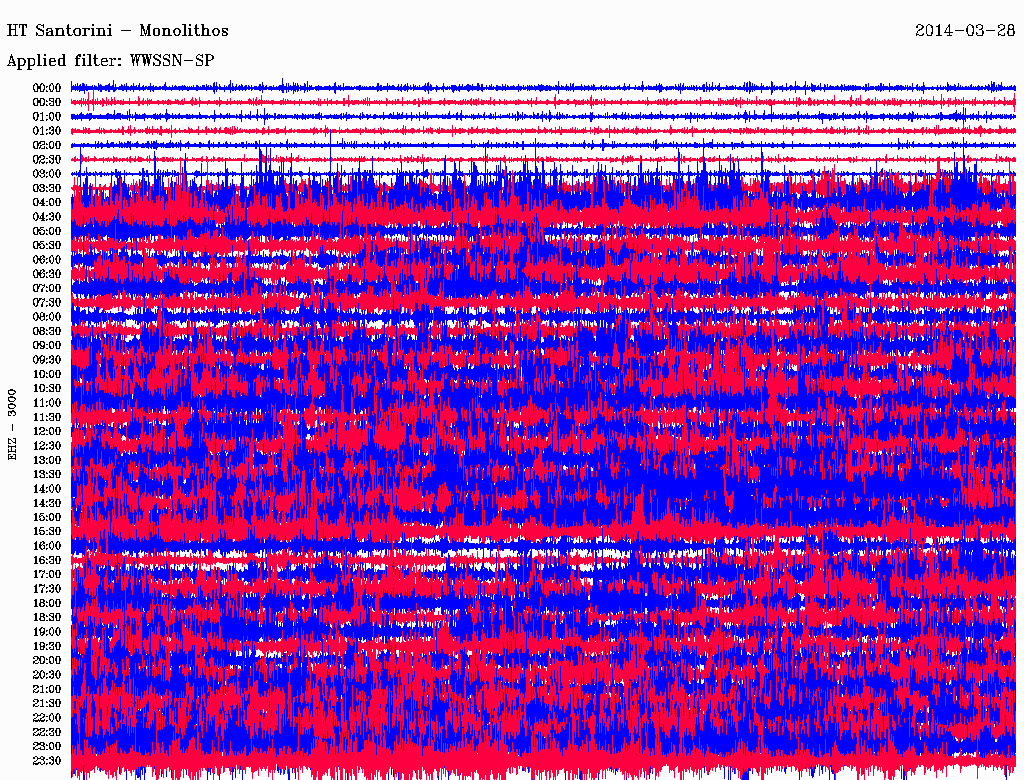Click the 20:00 time label
1024x780 pixels.
47,660
